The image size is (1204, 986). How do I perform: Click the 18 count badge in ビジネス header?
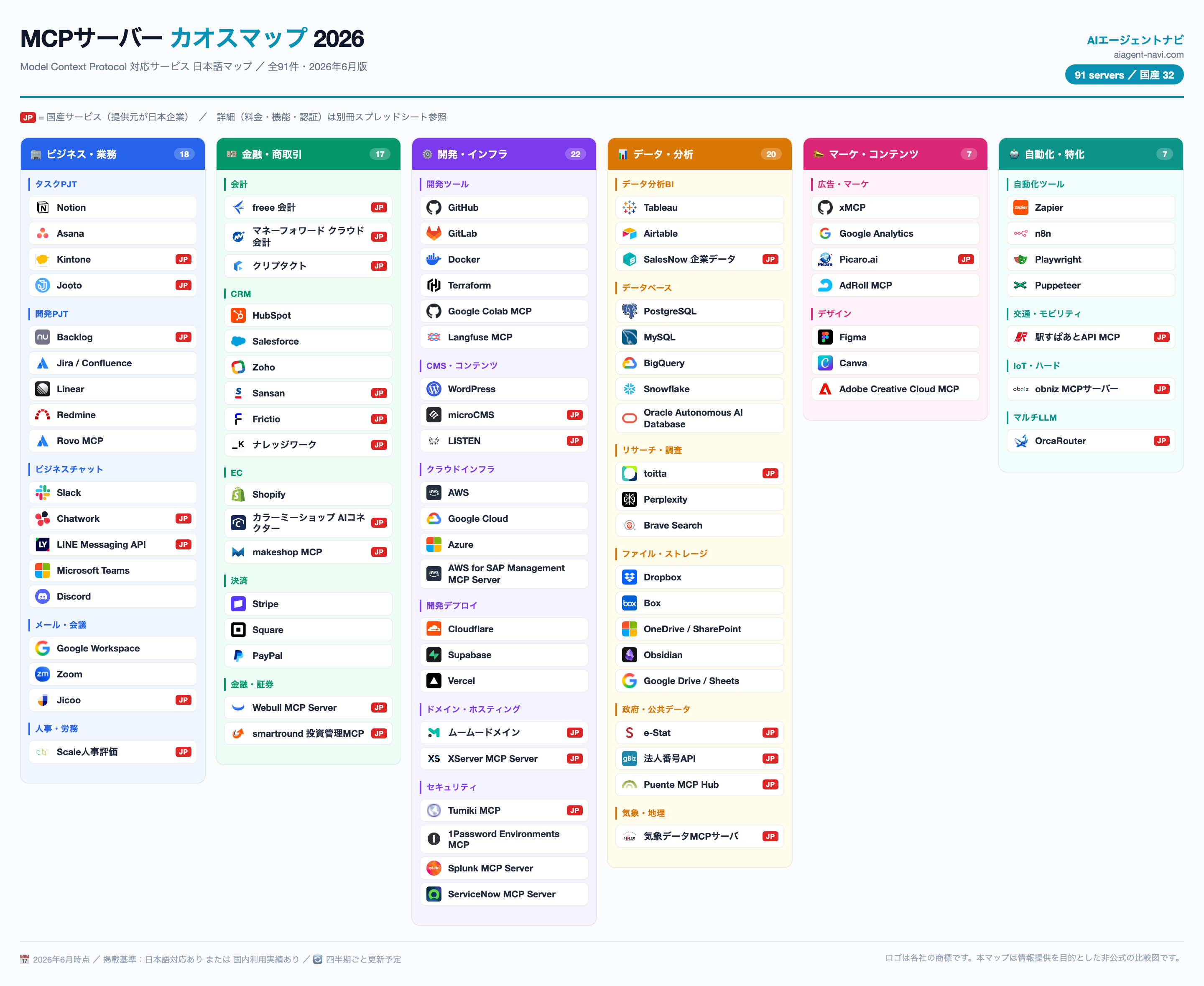point(185,154)
